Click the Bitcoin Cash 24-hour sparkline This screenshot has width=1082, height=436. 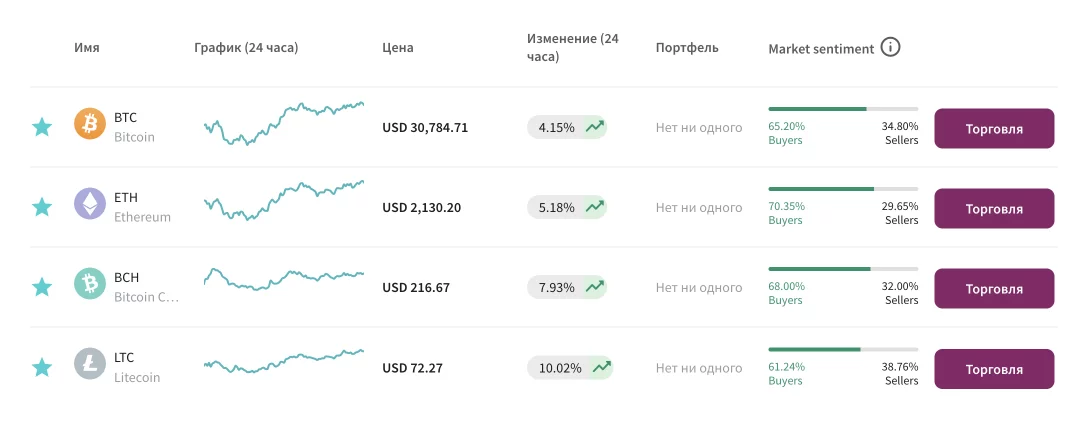tap(284, 278)
